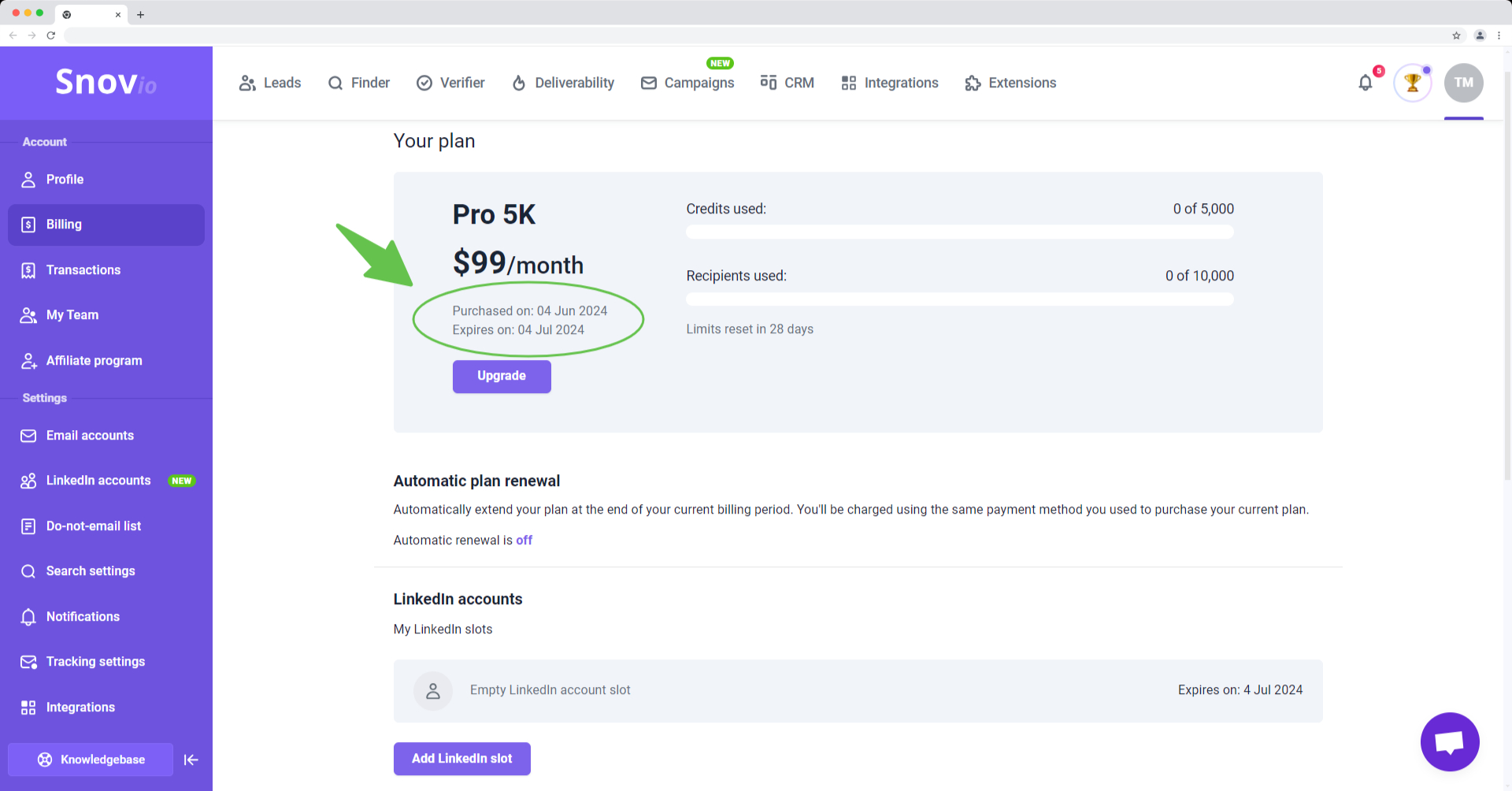This screenshot has width=1512, height=791.
Task: Click the LinkedIn accounts sidebar icon
Action: point(28,481)
